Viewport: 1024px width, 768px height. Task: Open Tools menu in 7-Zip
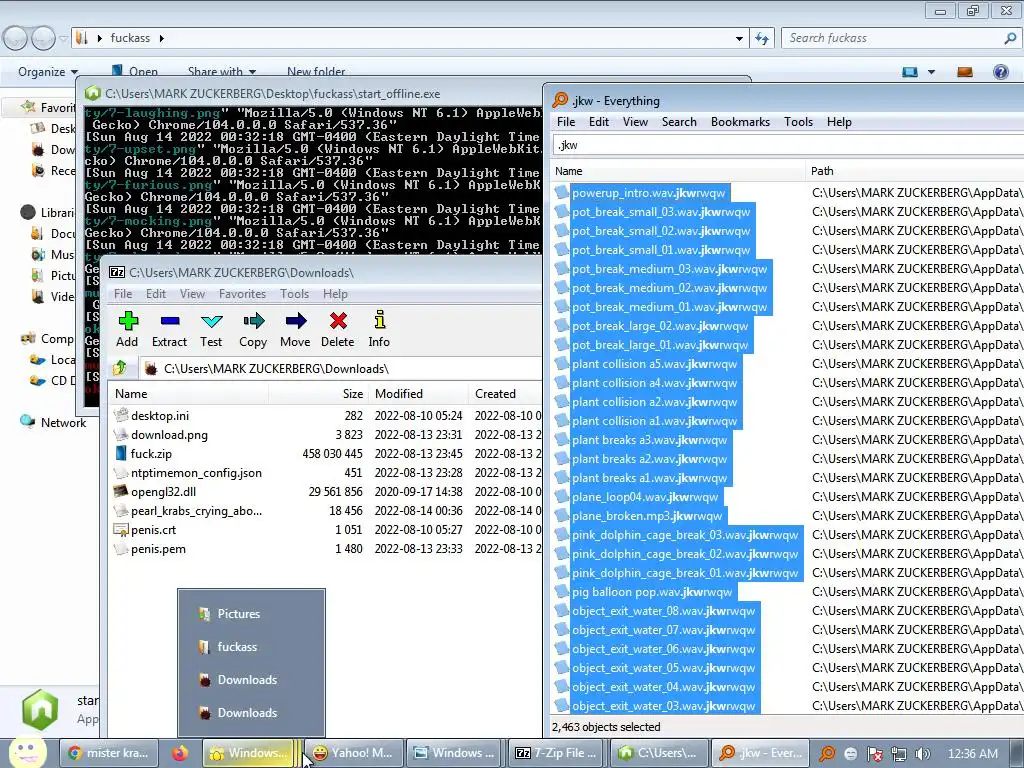pos(295,294)
